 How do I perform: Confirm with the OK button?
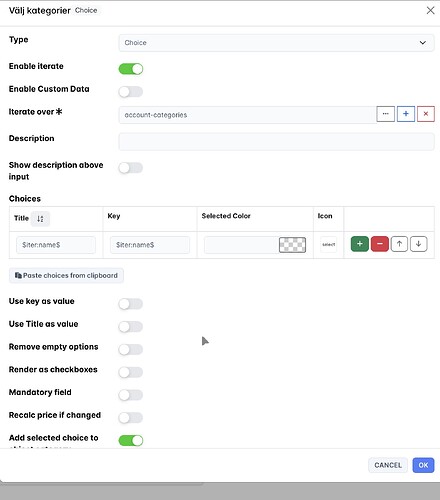423,465
